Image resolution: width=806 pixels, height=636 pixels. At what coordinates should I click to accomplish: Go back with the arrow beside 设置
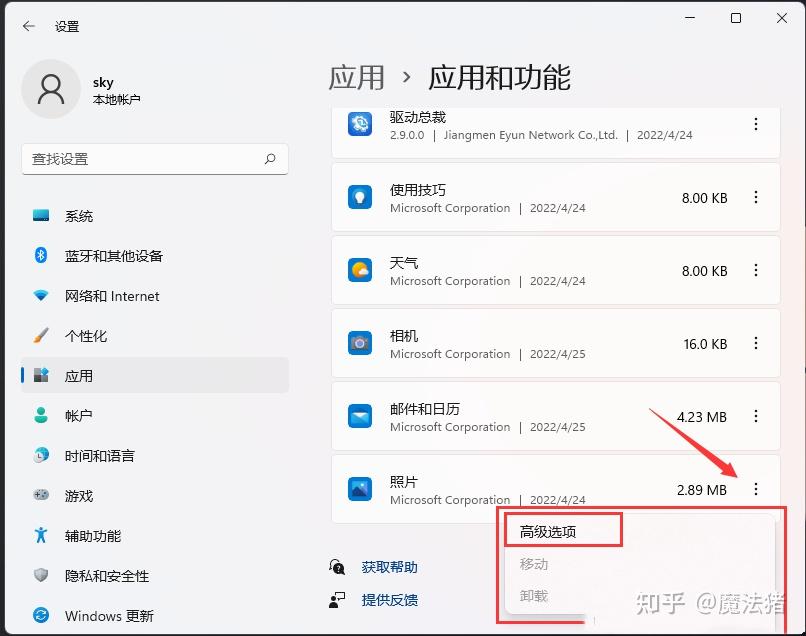click(29, 26)
